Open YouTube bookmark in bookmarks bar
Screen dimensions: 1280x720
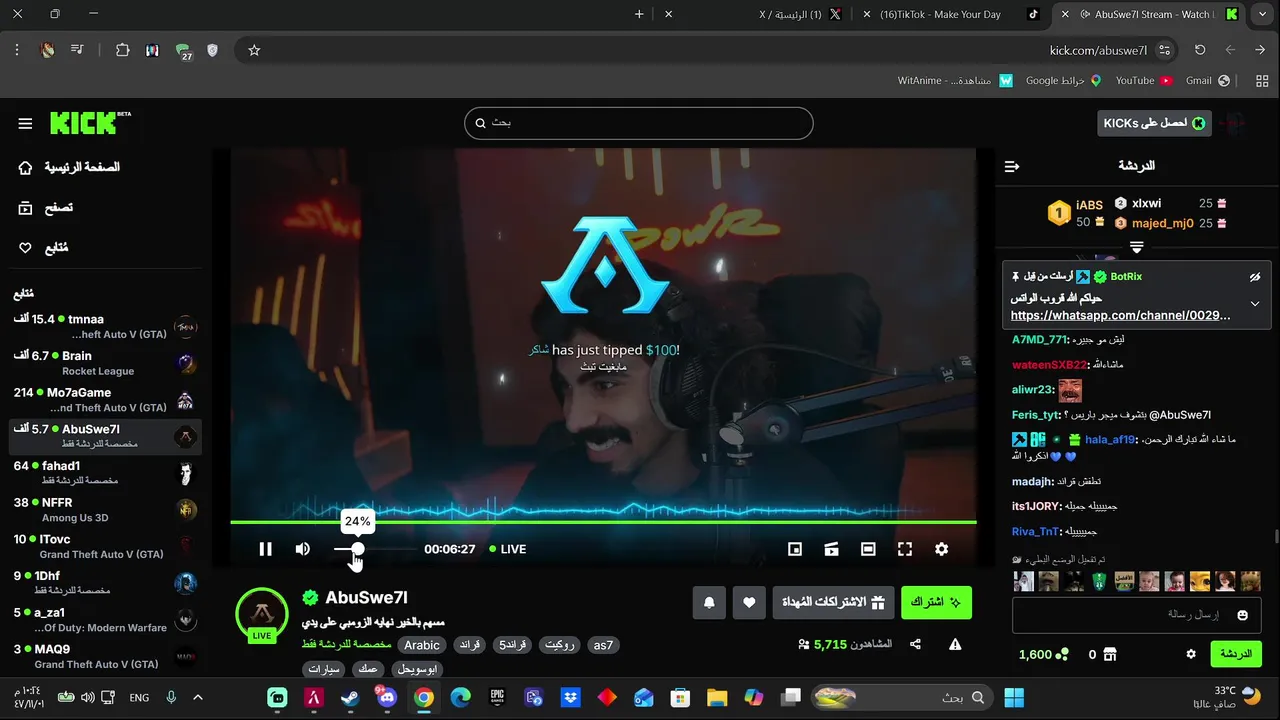[1144, 80]
